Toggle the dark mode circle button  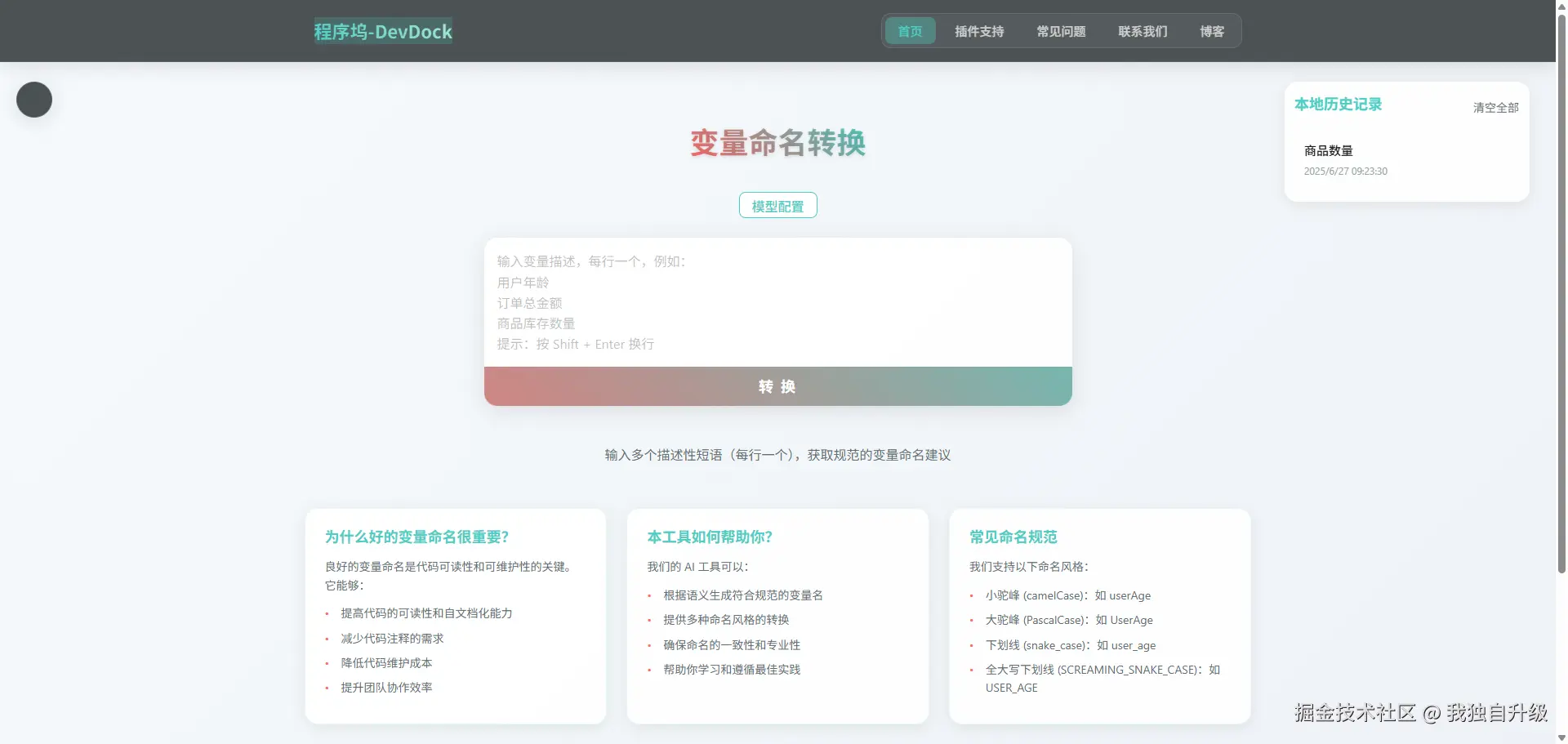(x=33, y=100)
